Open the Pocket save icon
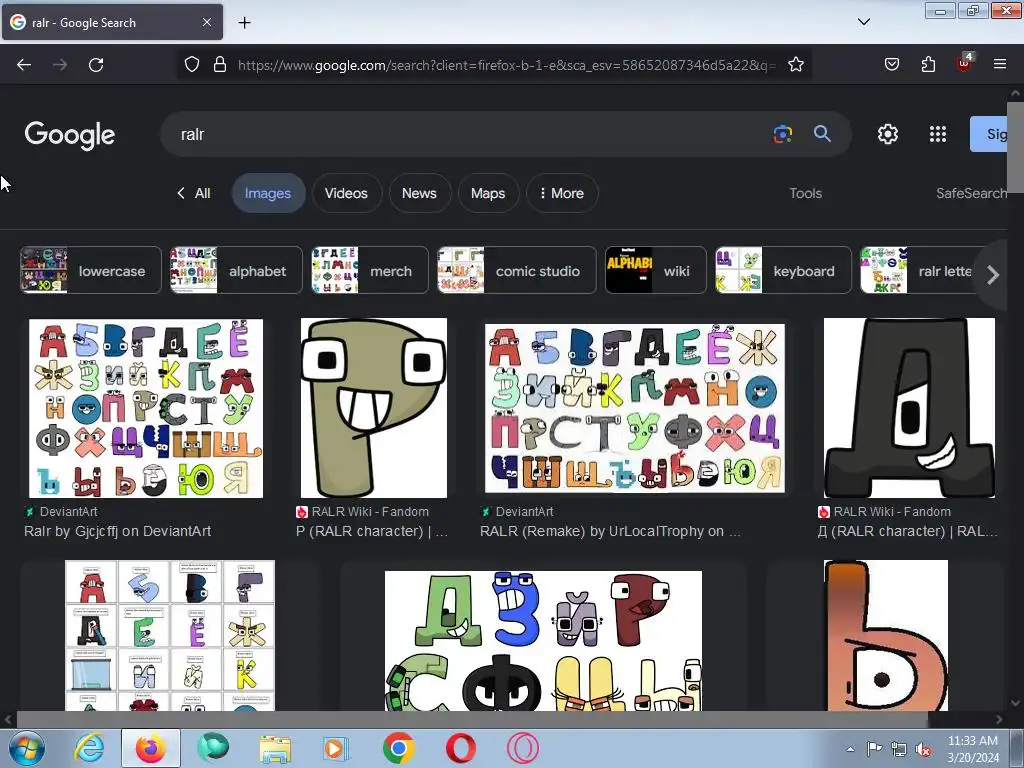This screenshot has width=1024, height=768. [891, 65]
